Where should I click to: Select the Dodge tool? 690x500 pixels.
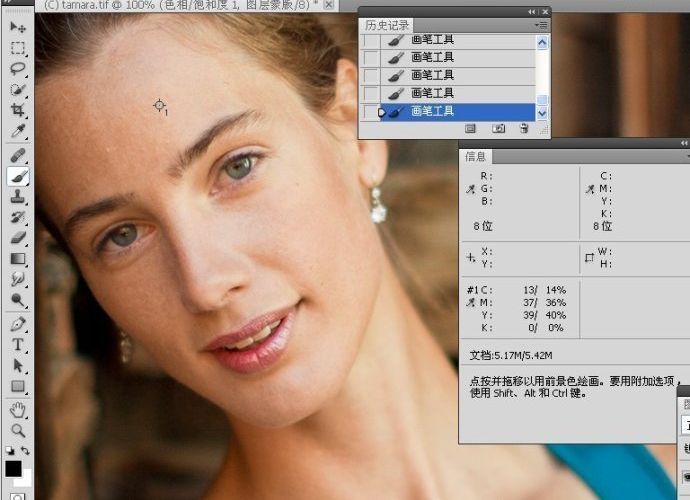click(x=18, y=300)
